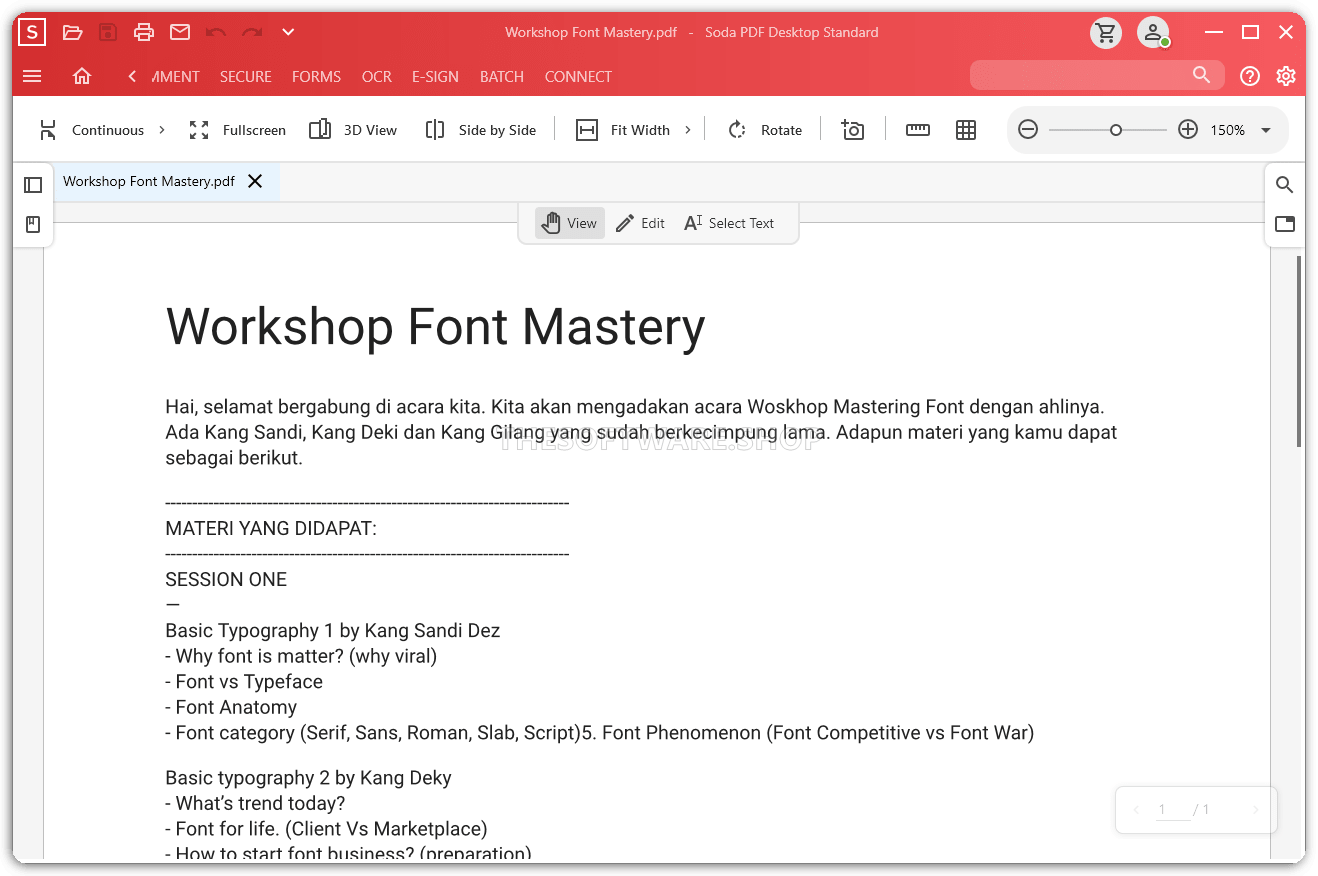The height and width of the screenshot is (876, 1318).
Task: Expand the quick access toolbar chevron
Action: tap(288, 32)
